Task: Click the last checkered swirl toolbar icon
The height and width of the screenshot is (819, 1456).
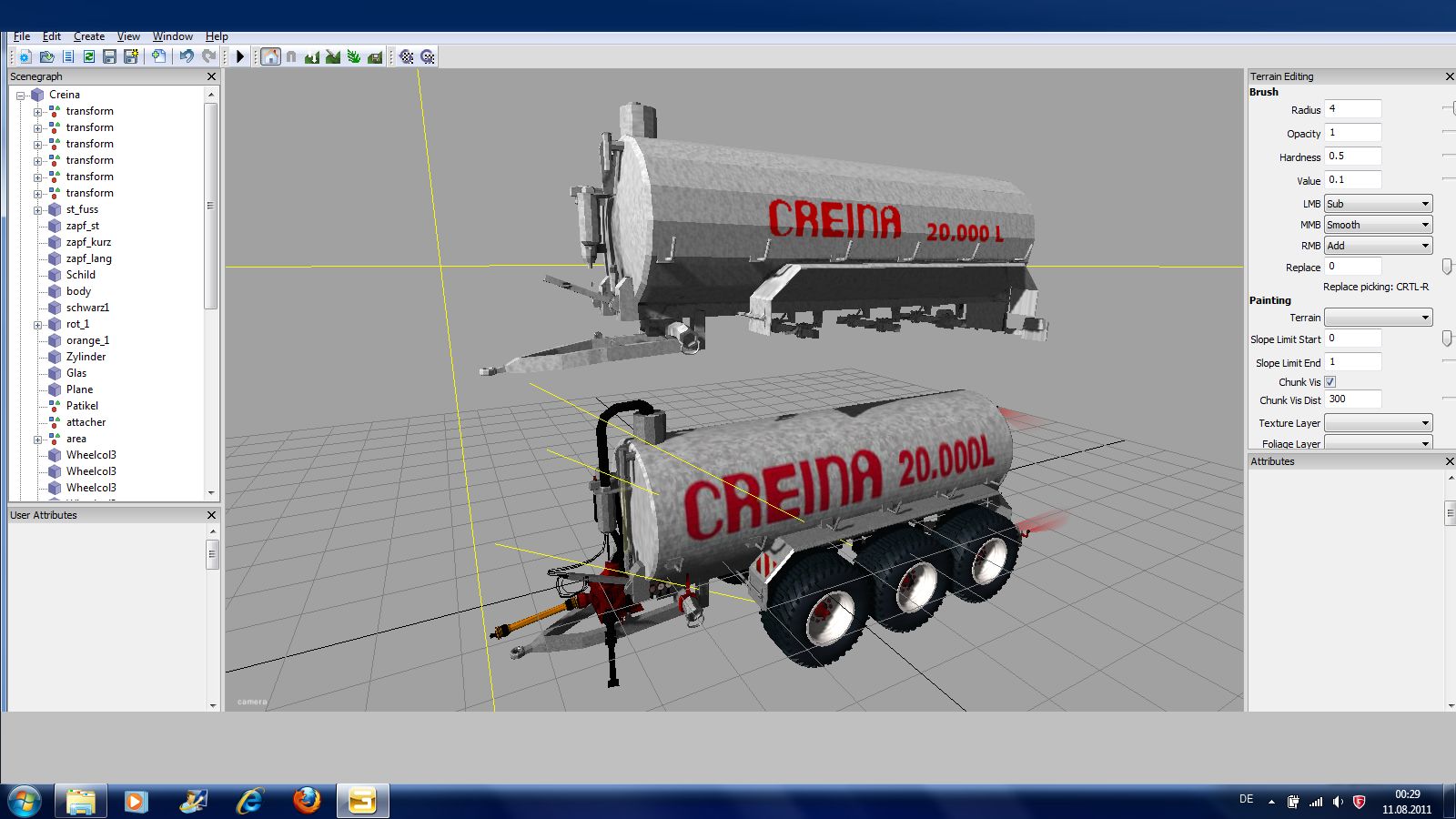Action: click(x=428, y=56)
